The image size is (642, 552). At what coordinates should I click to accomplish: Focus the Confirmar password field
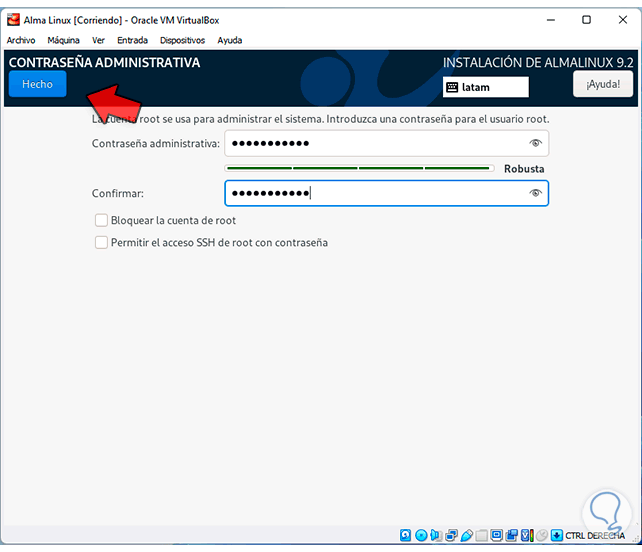coord(387,193)
